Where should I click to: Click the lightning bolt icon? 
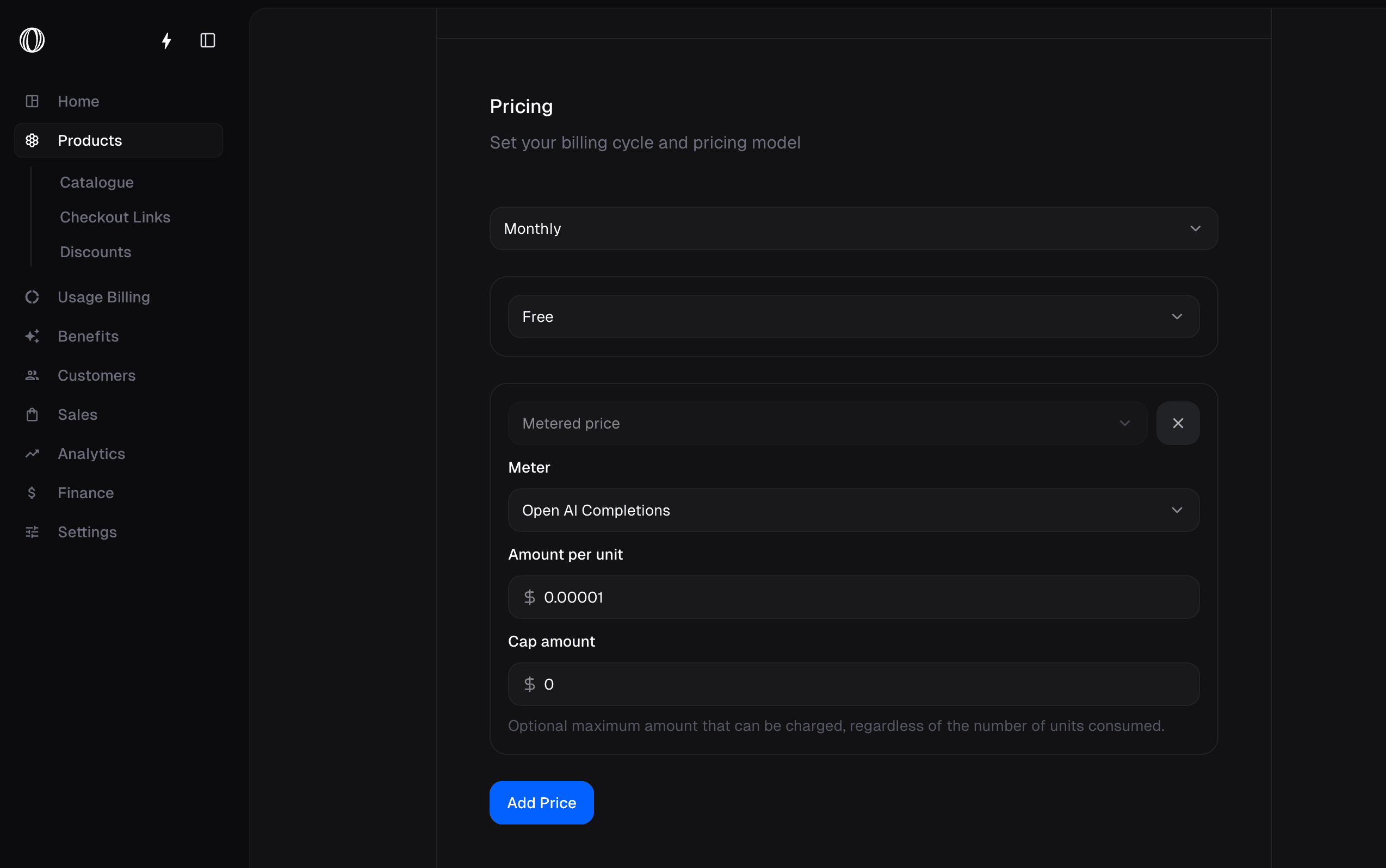[166, 40]
